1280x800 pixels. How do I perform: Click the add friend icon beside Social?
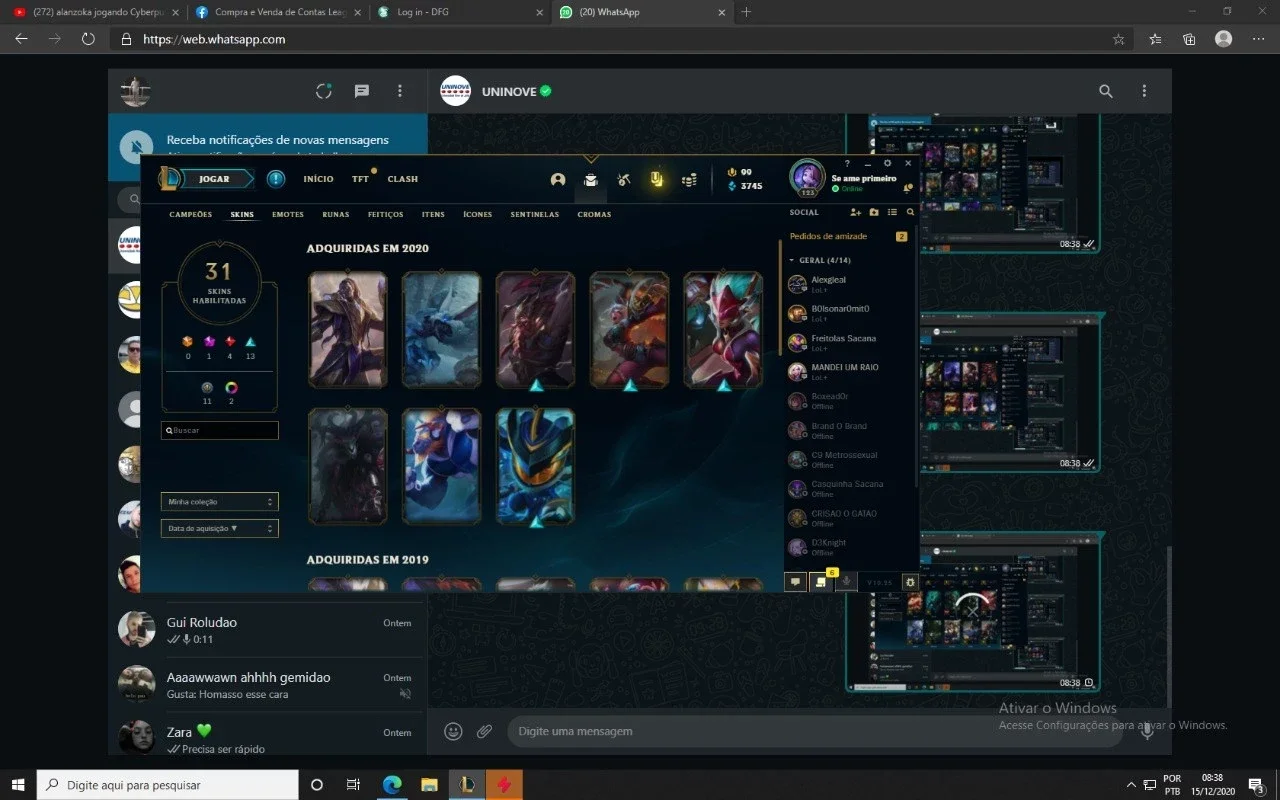click(855, 213)
